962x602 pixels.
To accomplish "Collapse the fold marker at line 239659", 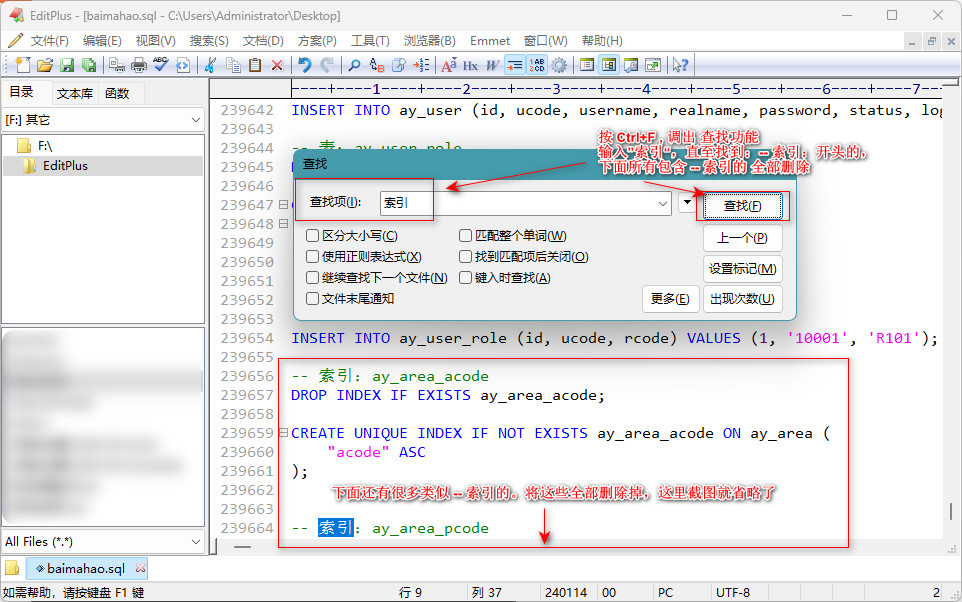I will coord(283,434).
